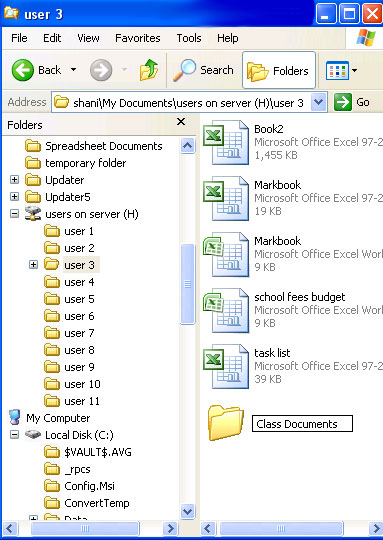Open the Search magnifier tool

click(203, 70)
